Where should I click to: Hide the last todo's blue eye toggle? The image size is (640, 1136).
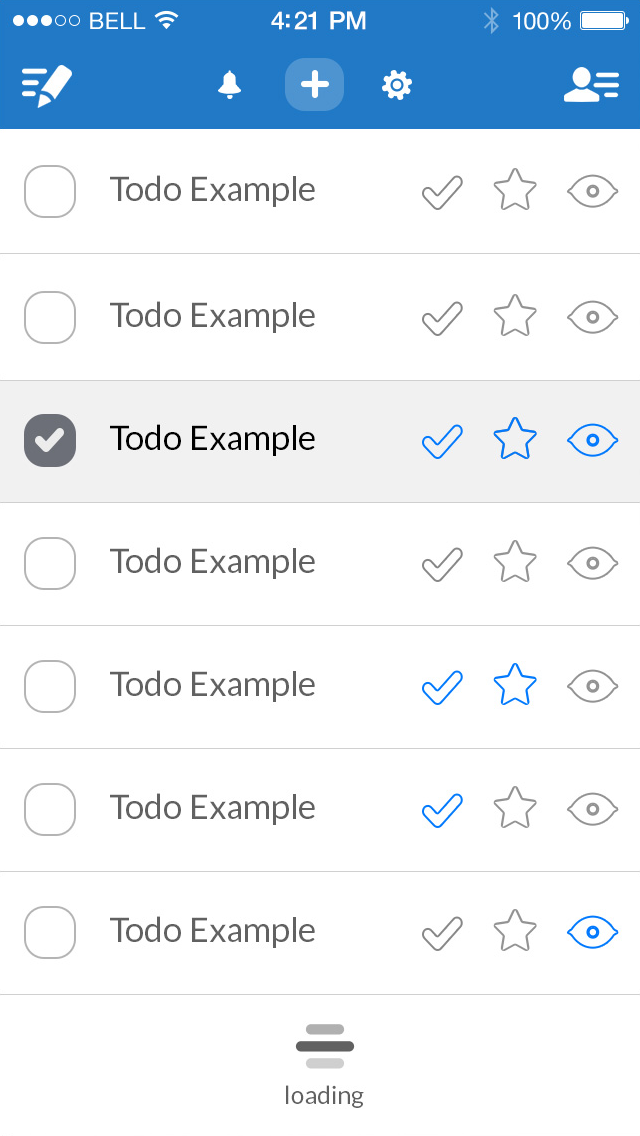tap(591, 931)
